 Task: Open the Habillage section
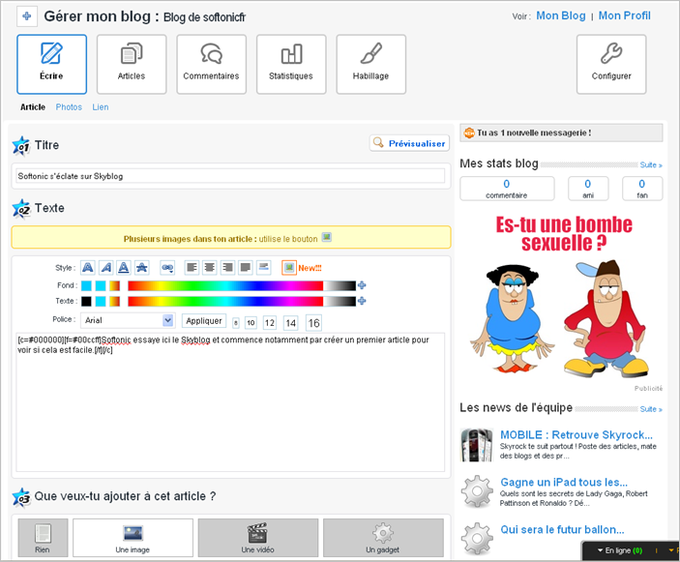[371, 64]
